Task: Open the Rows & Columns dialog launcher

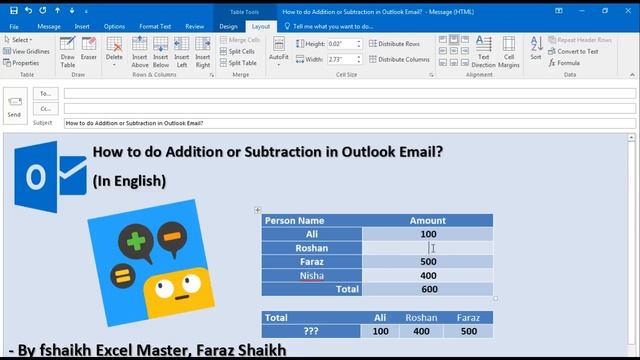Action: (x=211, y=75)
